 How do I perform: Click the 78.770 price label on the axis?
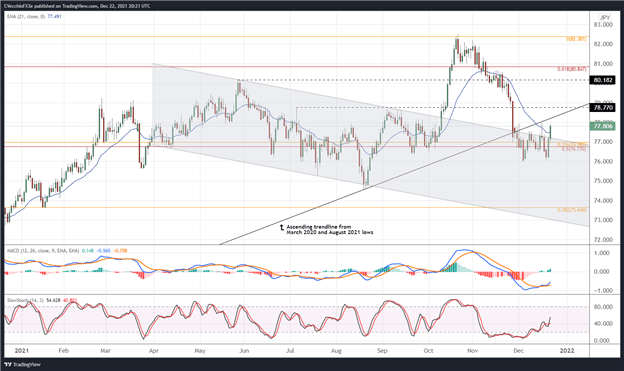(603, 107)
